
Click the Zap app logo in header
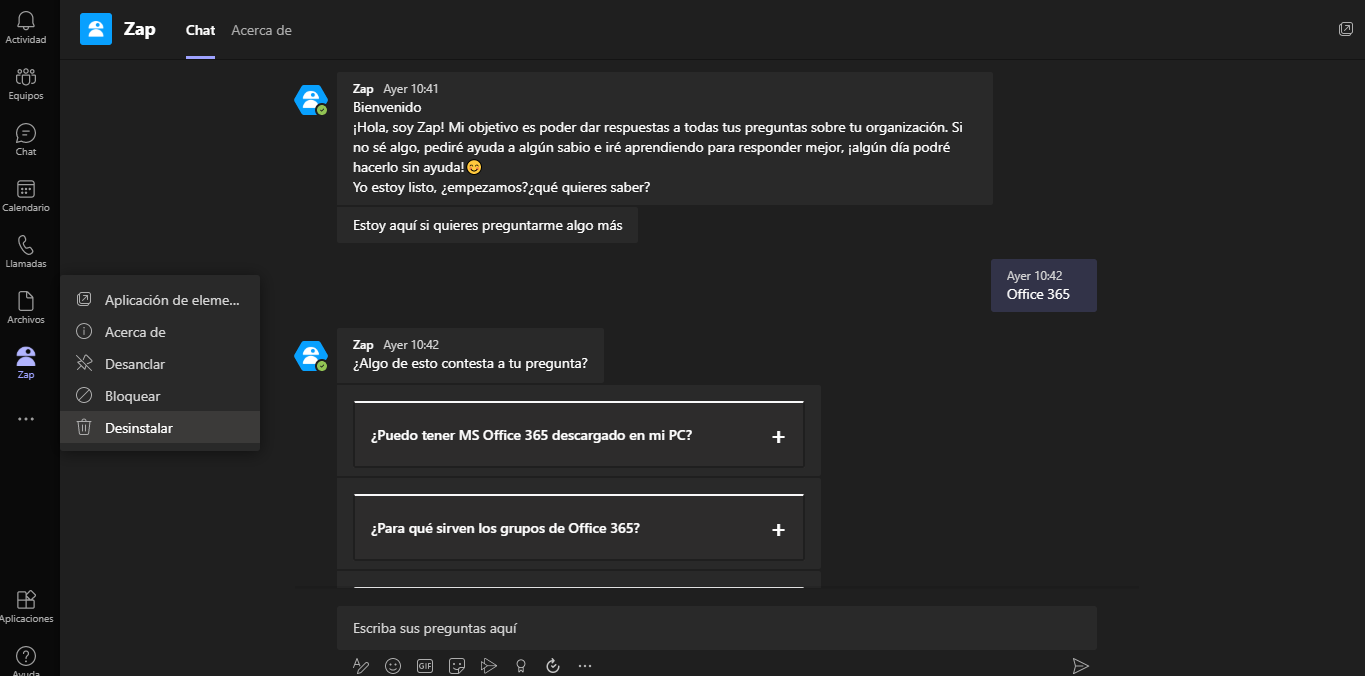coord(96,29)
